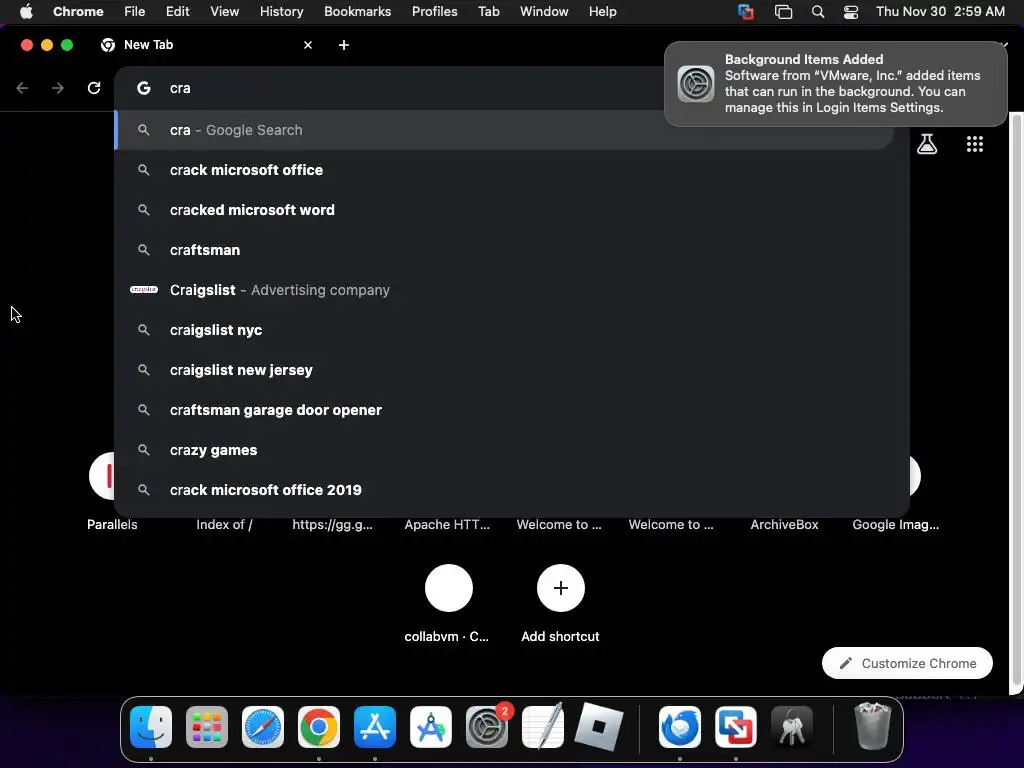Viewport: 1024px width, 768px height.
Task: Pick the 'craftsman' suggestion
Action: point(512,250)
